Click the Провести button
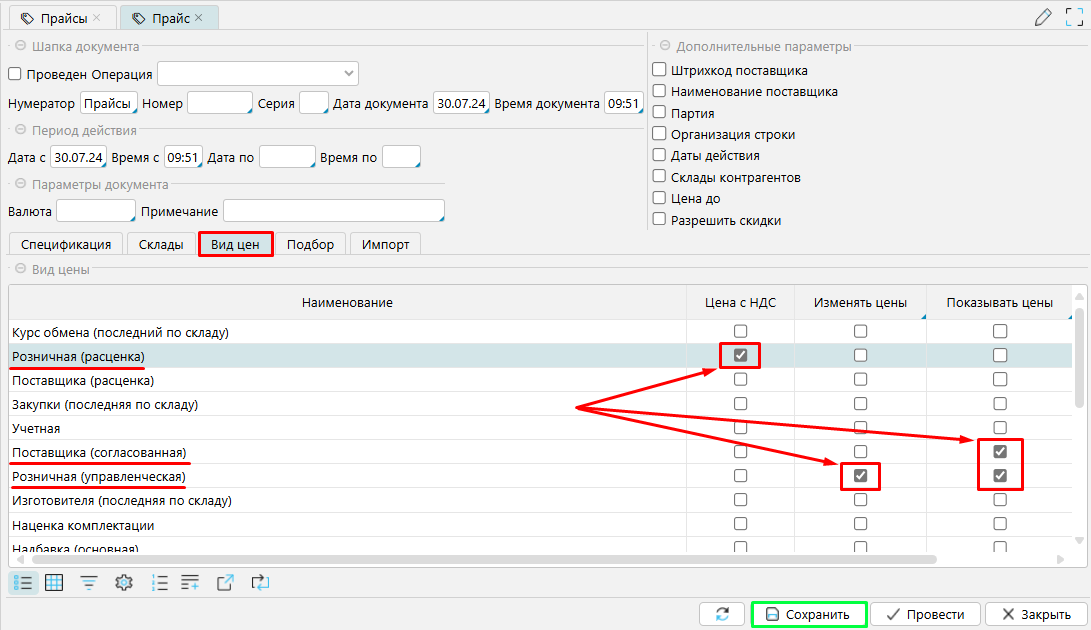The image size is (1091, 630). point(926,614)
